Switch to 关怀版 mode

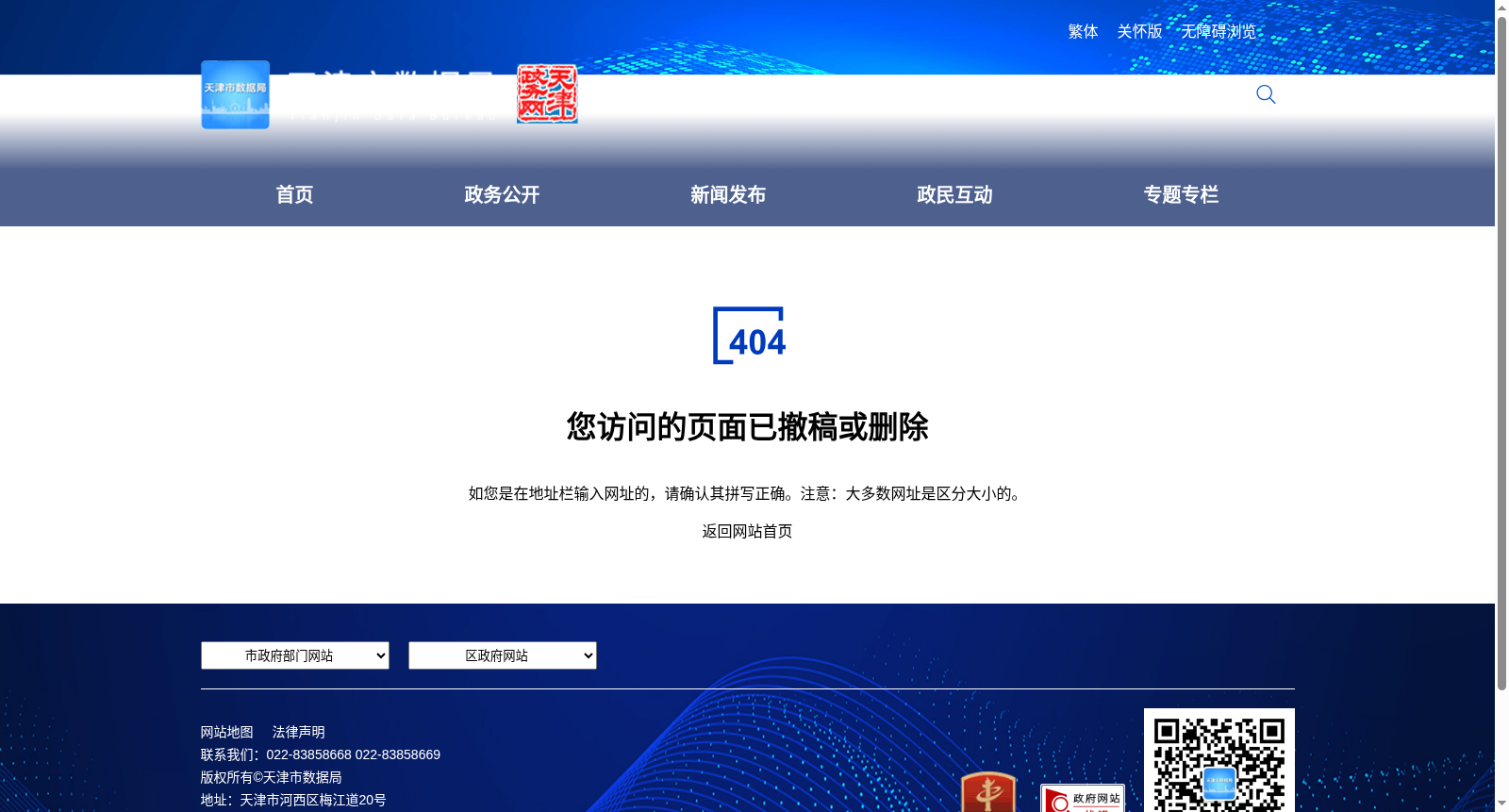1139,31
